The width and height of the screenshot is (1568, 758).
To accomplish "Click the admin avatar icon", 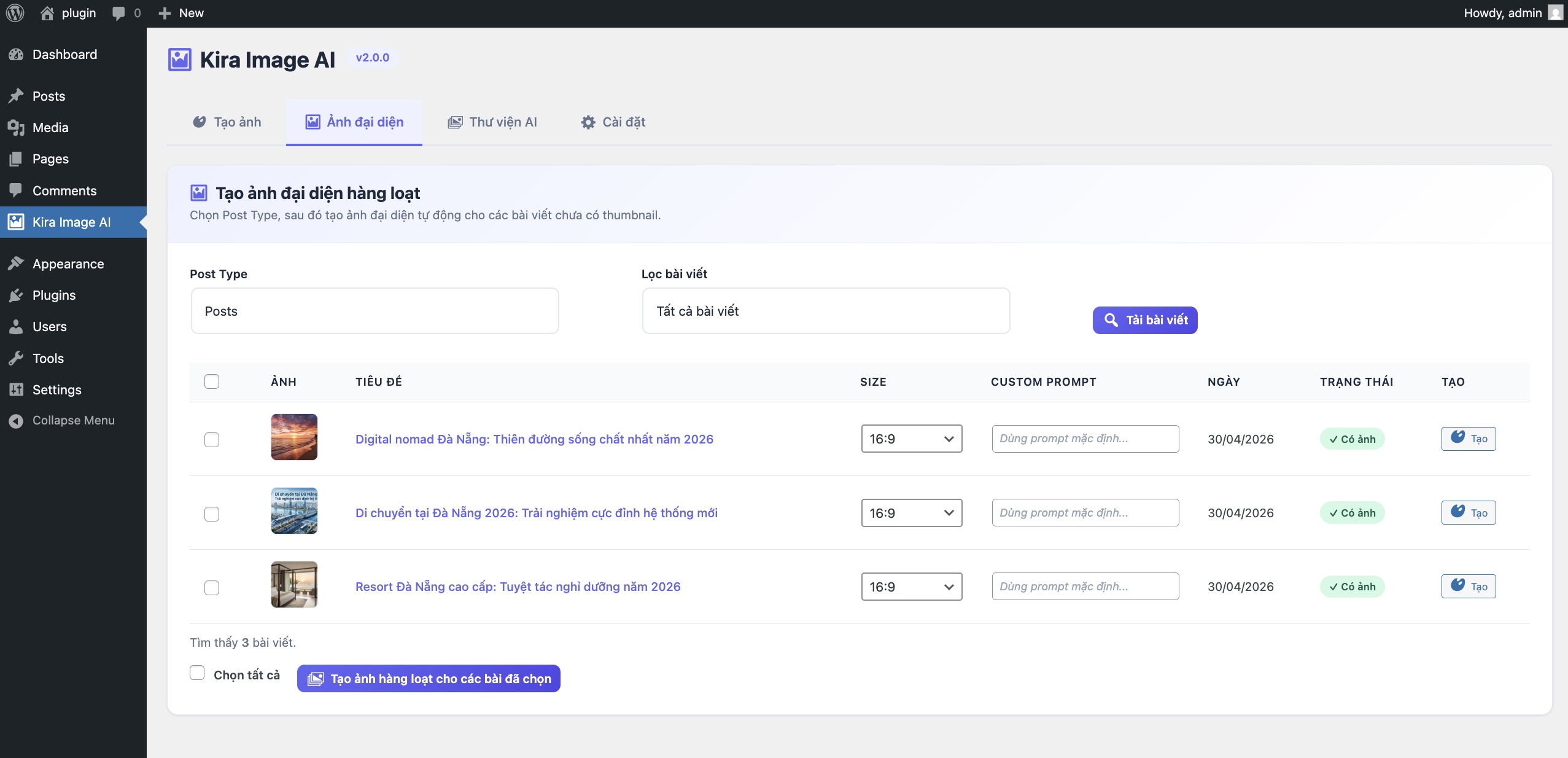I will (x=1556, y=13).
